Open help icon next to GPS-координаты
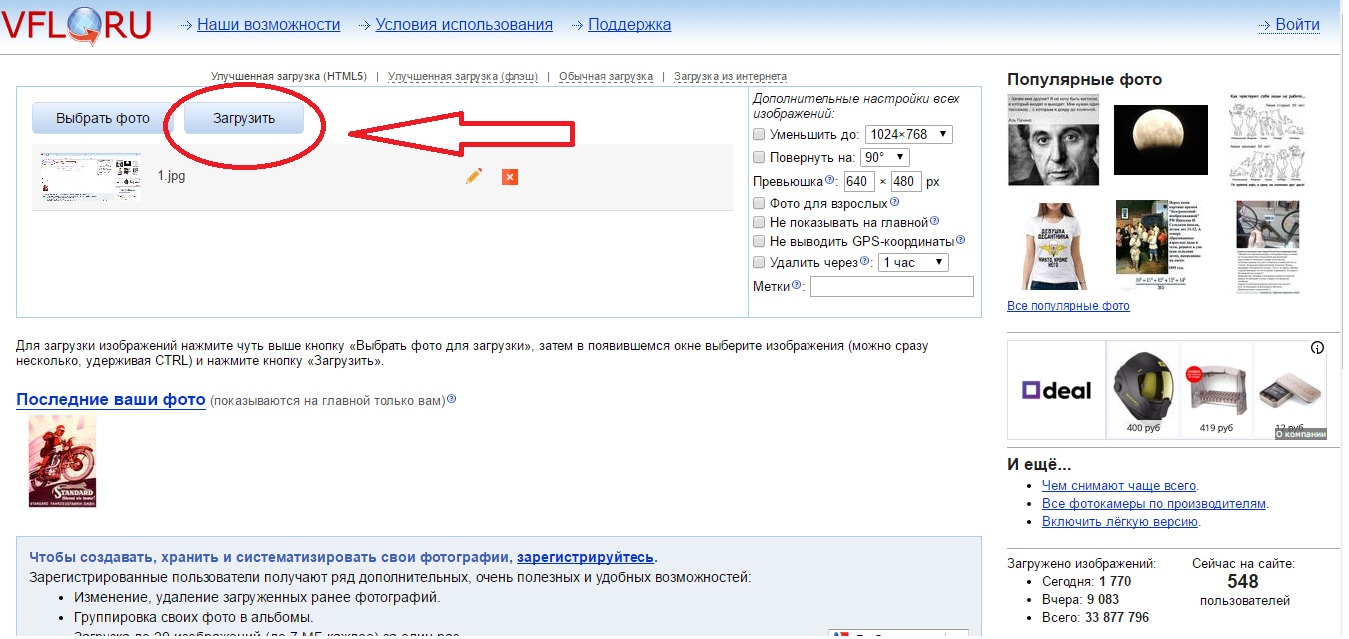The width and height of the screenshot is (1349, 639). click(x=961, y=240)
